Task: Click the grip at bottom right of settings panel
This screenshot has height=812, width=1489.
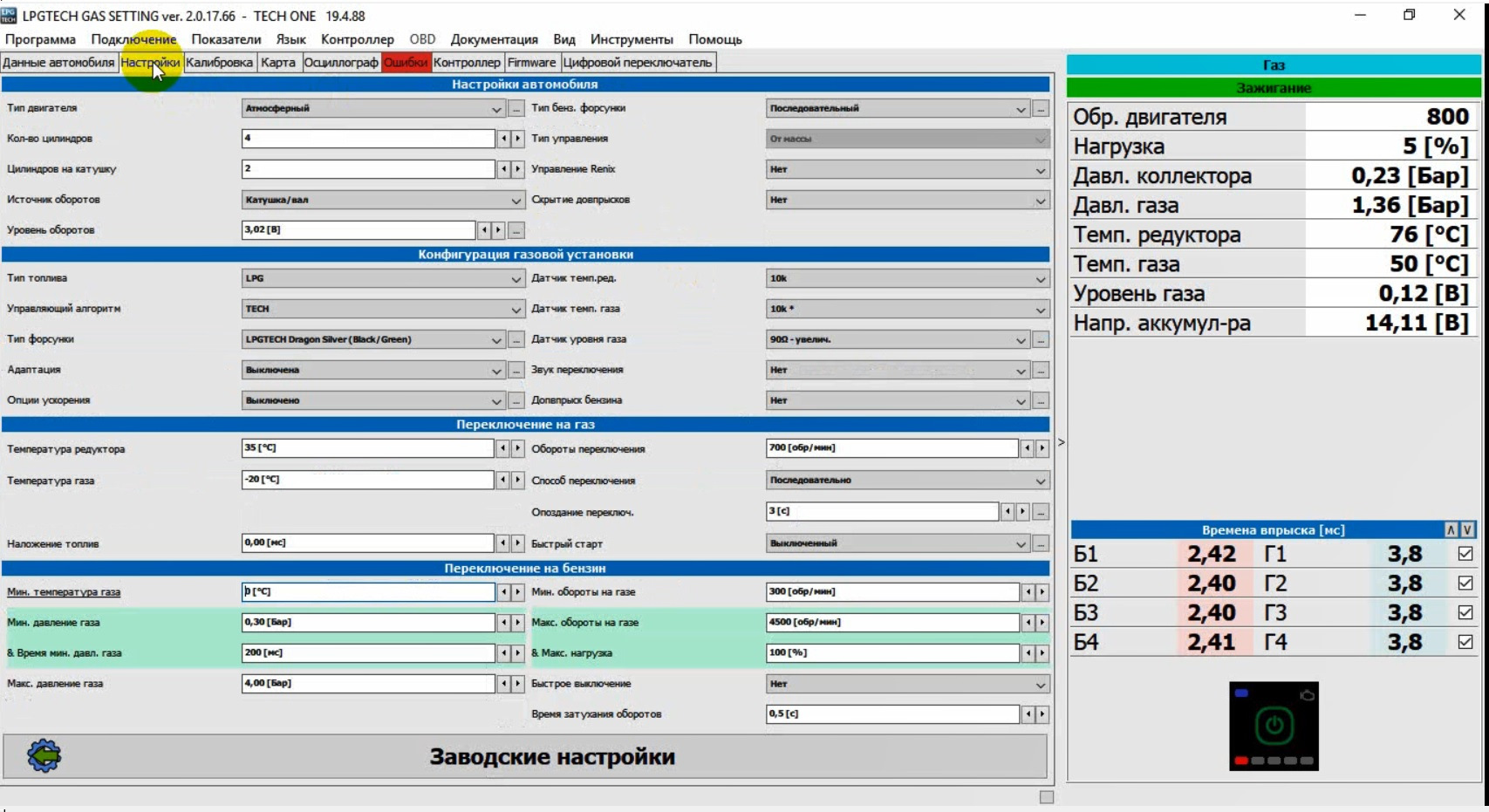Action: coord(1047,797)
